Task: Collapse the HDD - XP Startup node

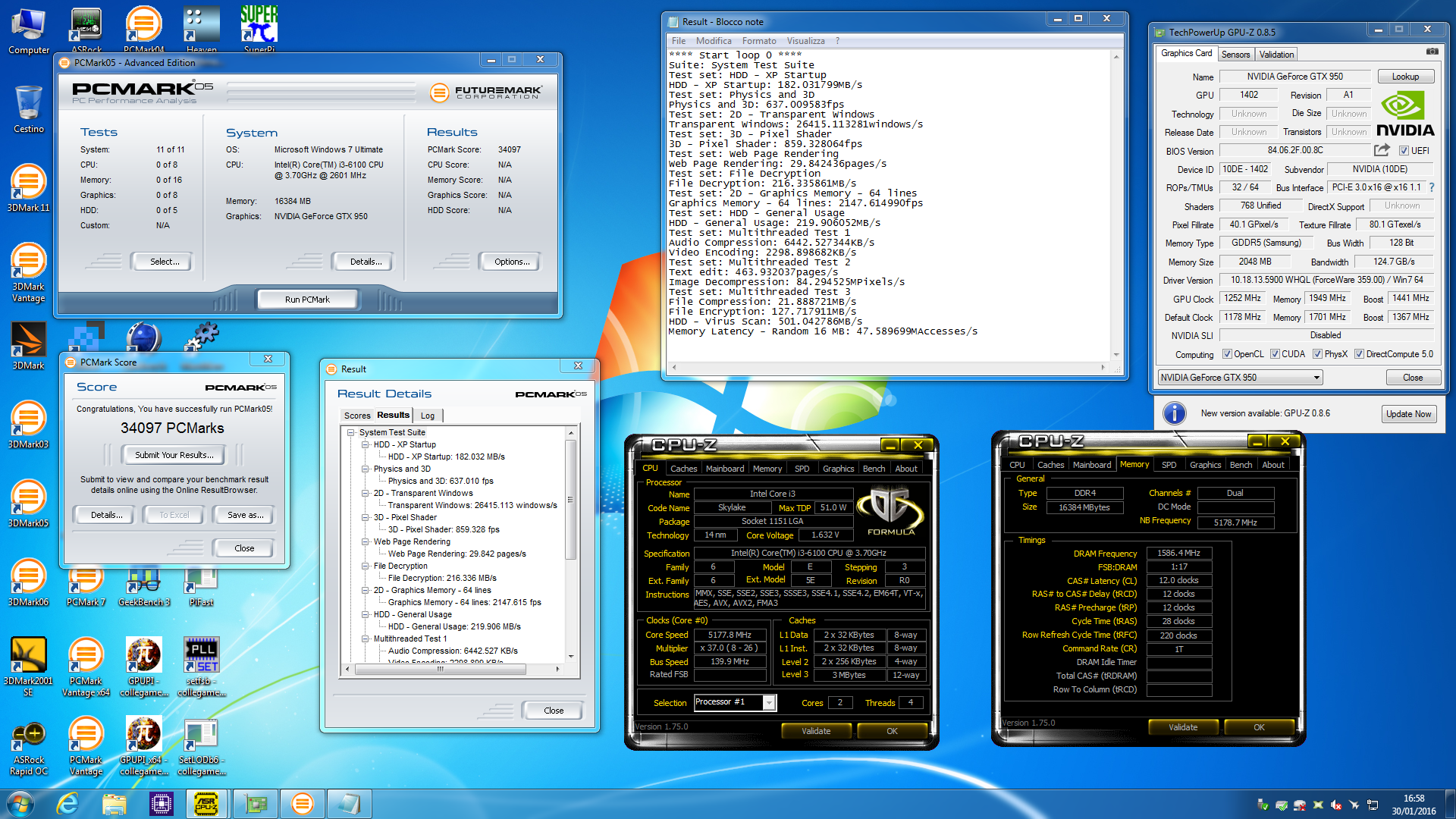Action: pyautogui.click(x=365, y=444)
